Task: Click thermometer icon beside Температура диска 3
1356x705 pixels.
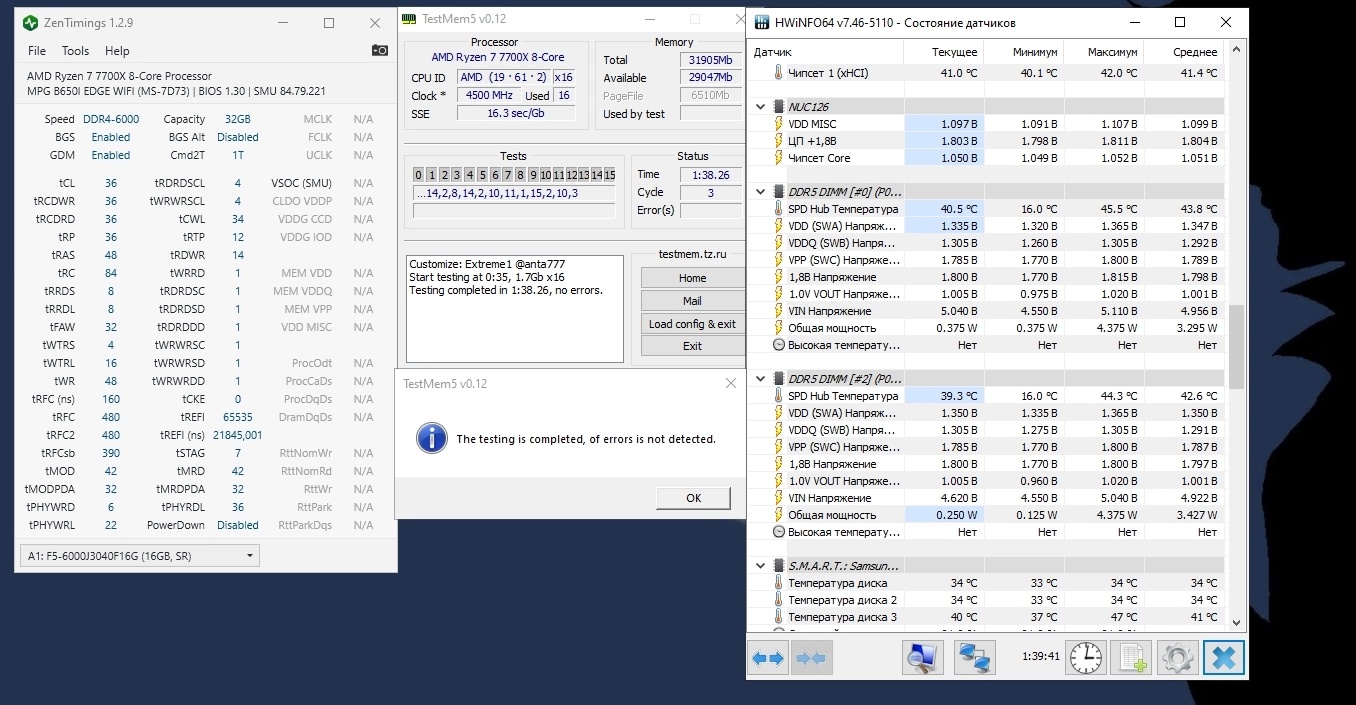Action: point(779,617)
